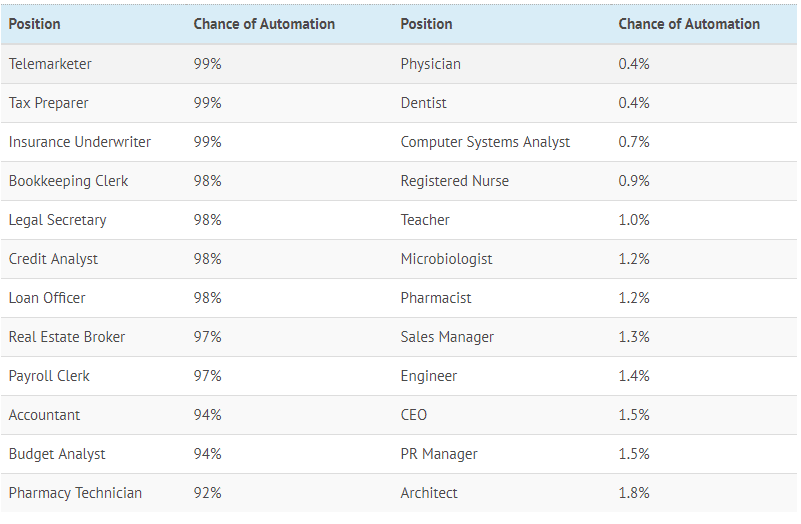Screen dimensions: 801x524
Task: Click the Real Estate Broker cell
Action: click(x=67, y=337)
